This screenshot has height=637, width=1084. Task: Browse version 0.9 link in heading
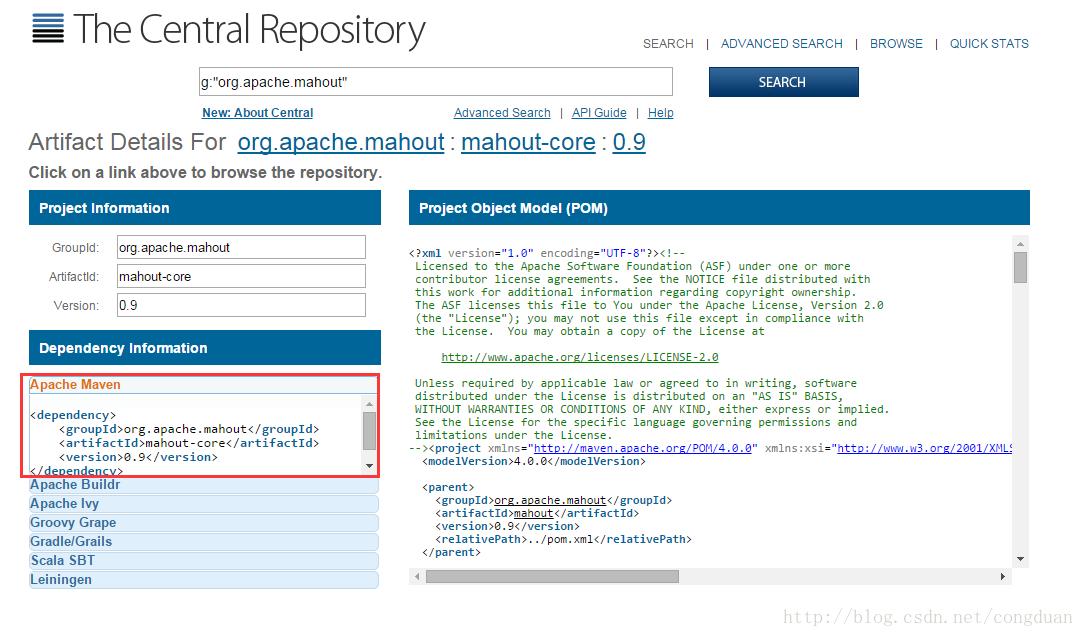(x=629, y=142)
